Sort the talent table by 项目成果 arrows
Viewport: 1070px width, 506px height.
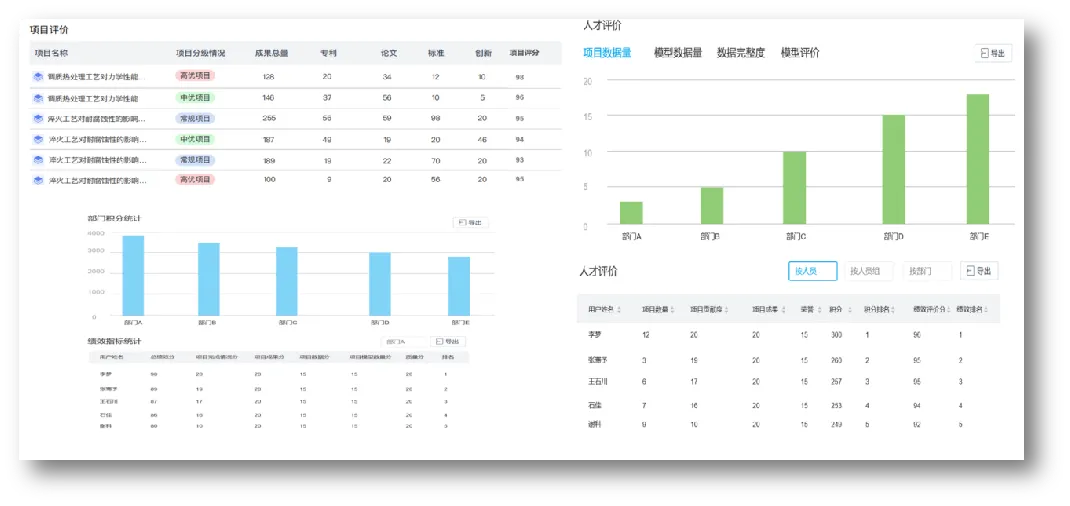point(784,310)
